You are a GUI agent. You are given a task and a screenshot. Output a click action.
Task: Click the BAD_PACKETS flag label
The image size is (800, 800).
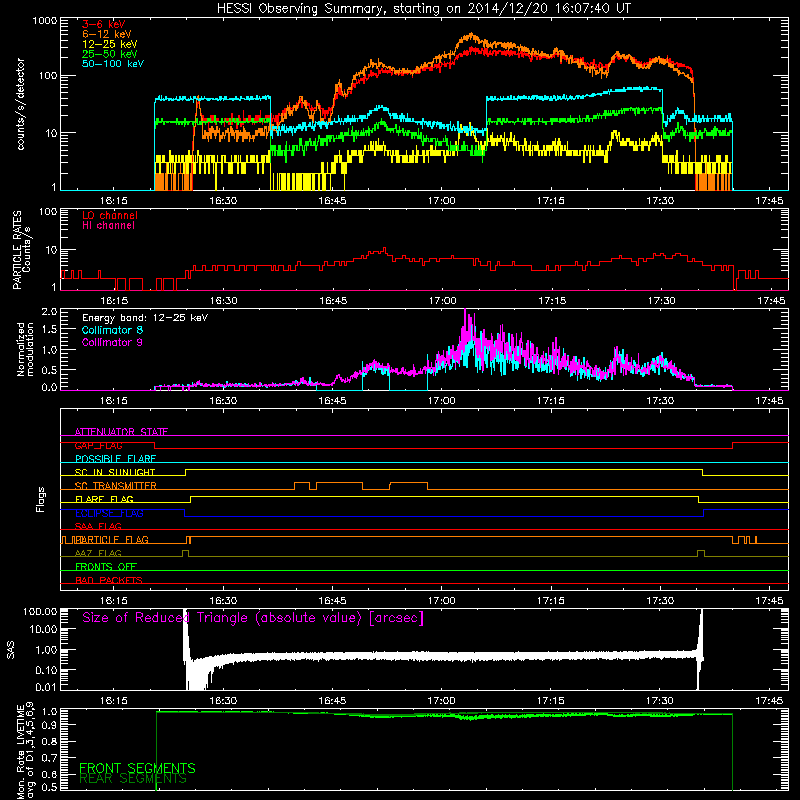click(x=109, y=580)
